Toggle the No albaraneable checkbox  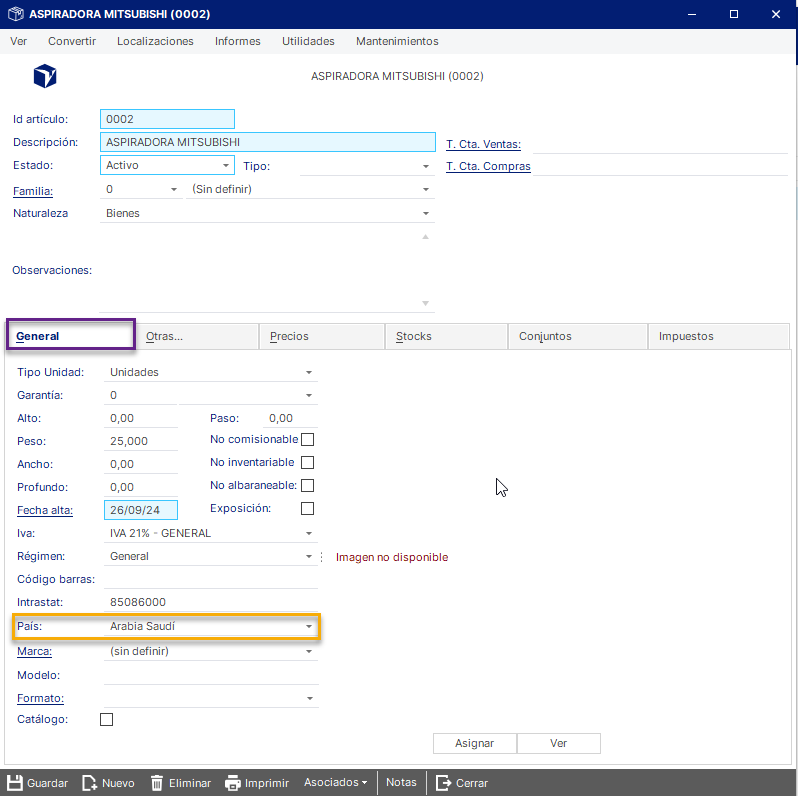pos(307,486)
